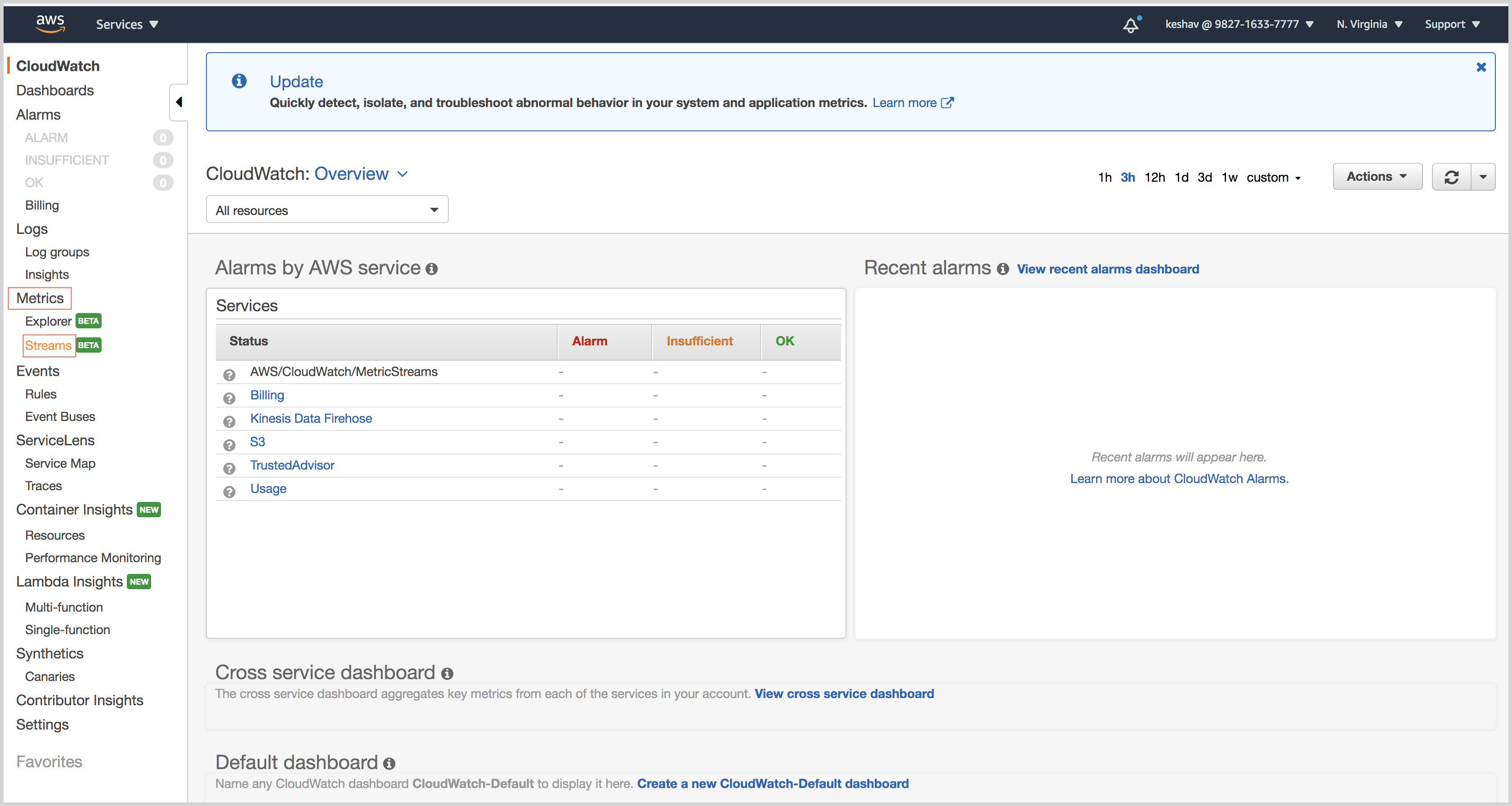The height and width of the screenshot is (806, 1512).
Task: Open the custom time range dropdown
Action: click(1273, 177)
